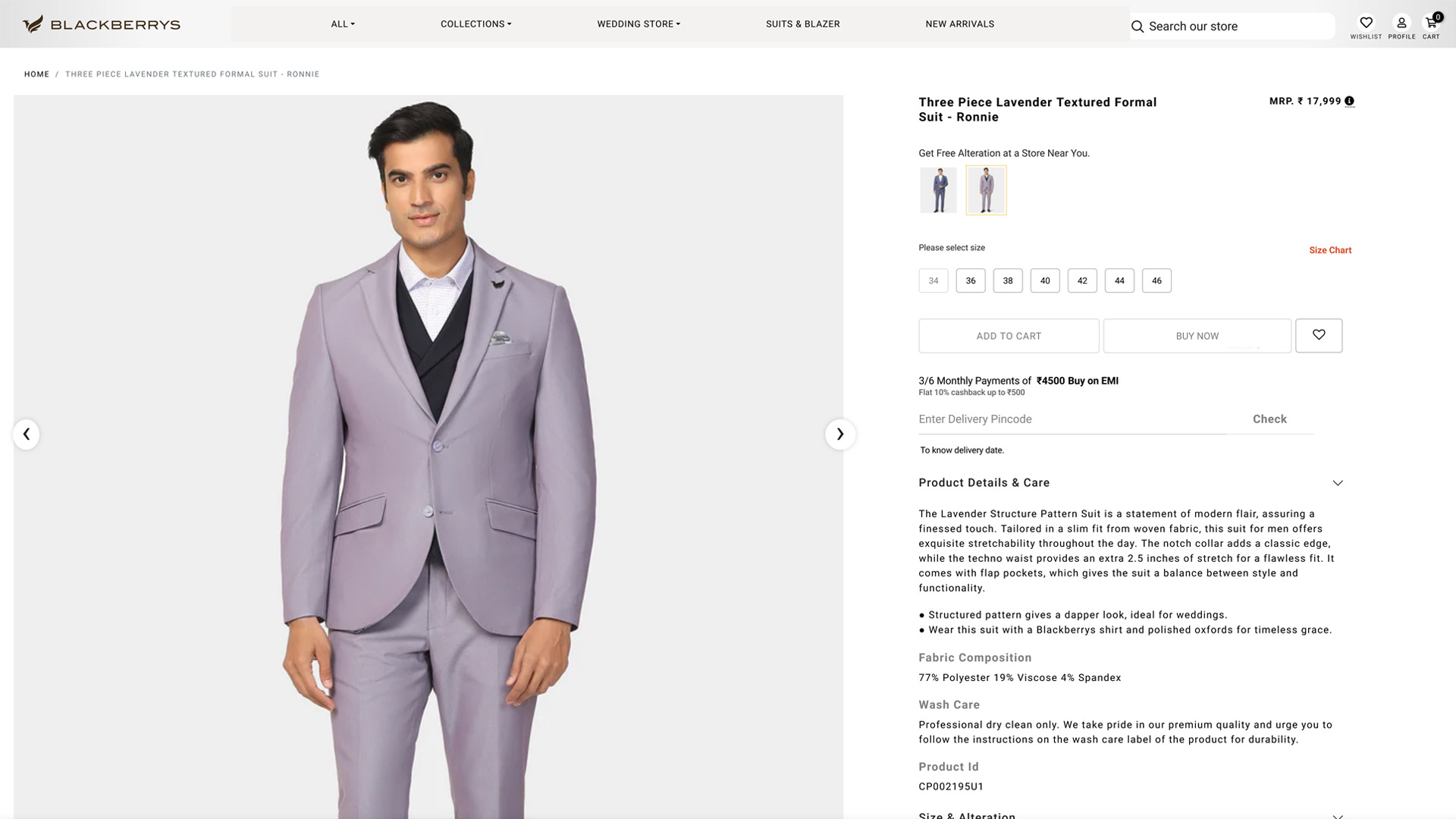
Task: Open the ALL dropdown menu
Action: point(343,24)
